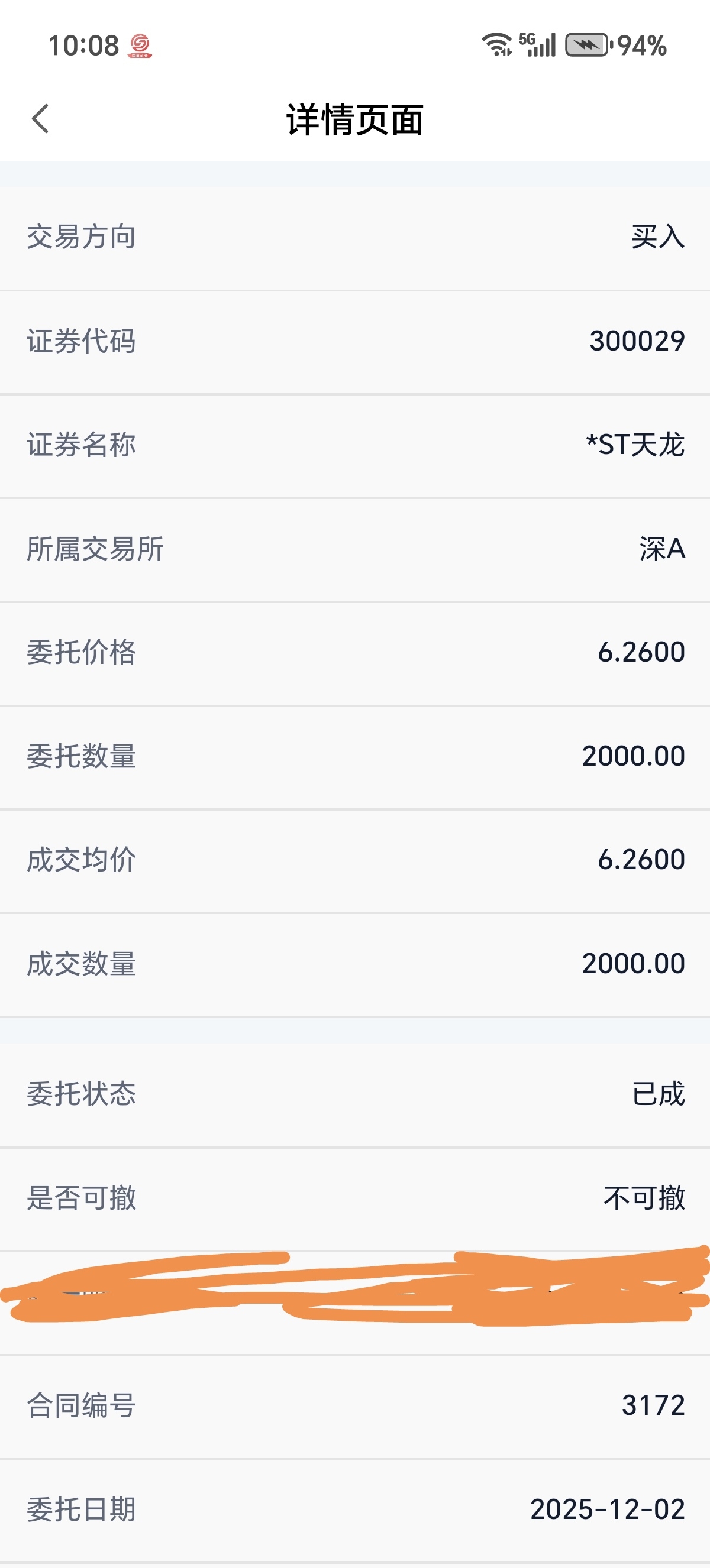Tap the battery charging icon
Screen dimensions: 710x1568
click(x=587, y=45)
